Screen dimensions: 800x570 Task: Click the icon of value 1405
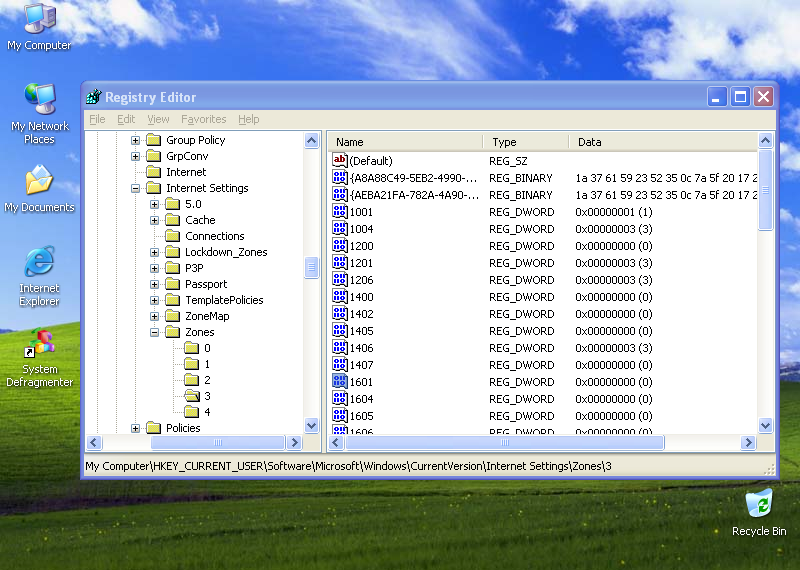coord(339,330)
